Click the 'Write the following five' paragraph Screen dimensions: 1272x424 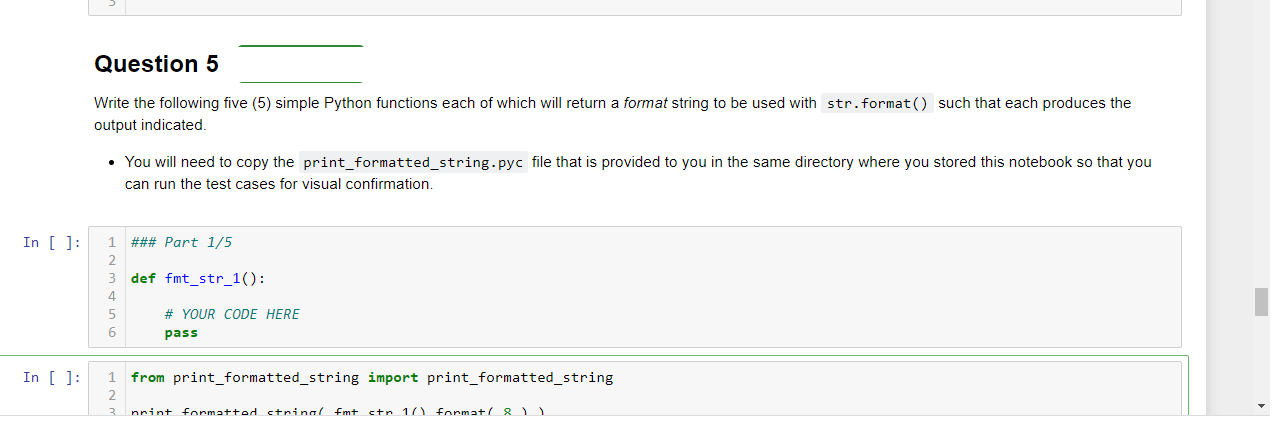(613, 114)
